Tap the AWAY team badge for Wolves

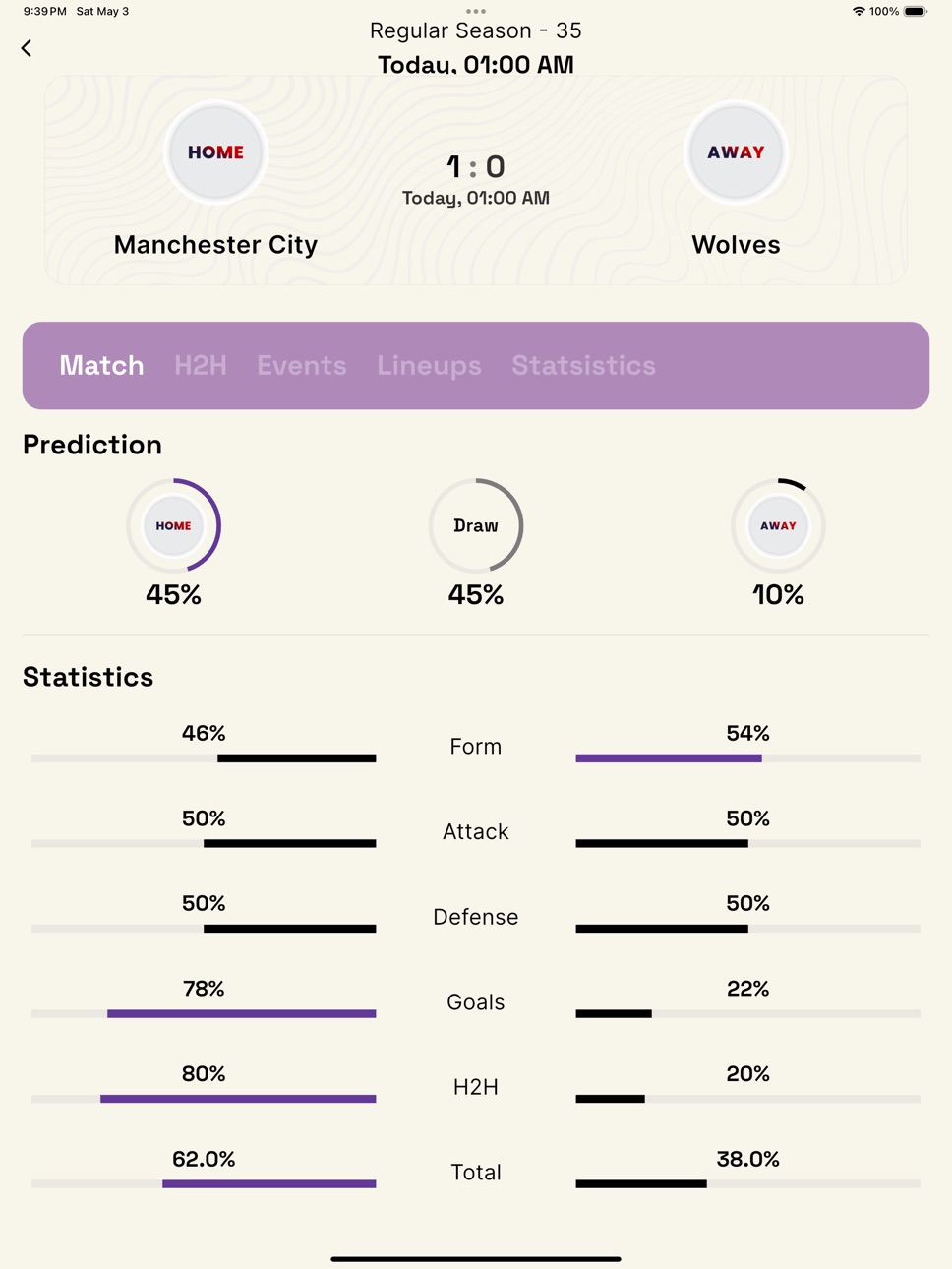point(736,152)
